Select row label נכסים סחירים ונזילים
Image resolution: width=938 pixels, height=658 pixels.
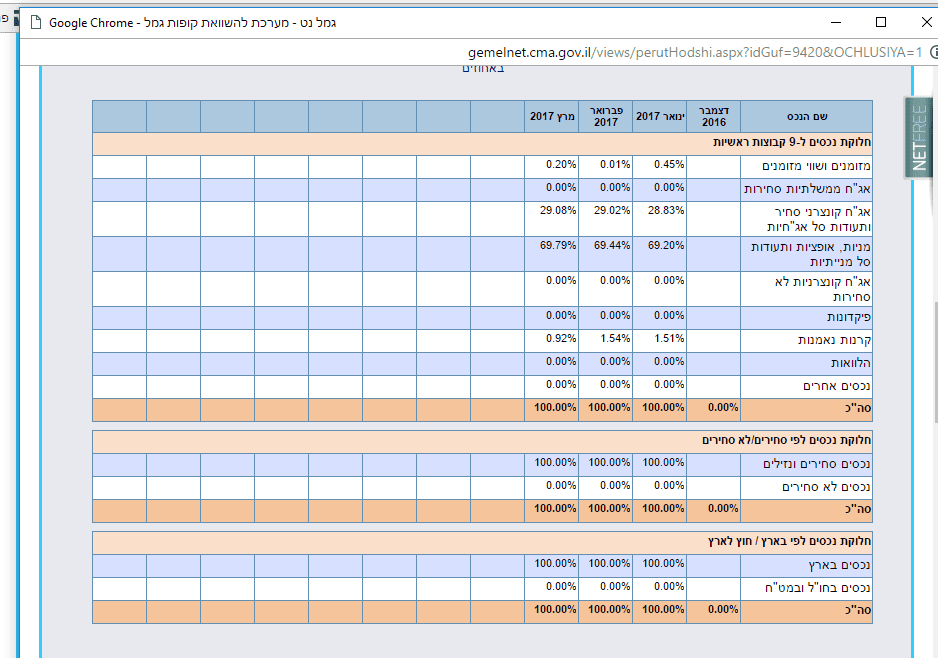click(x=817, y=464)
